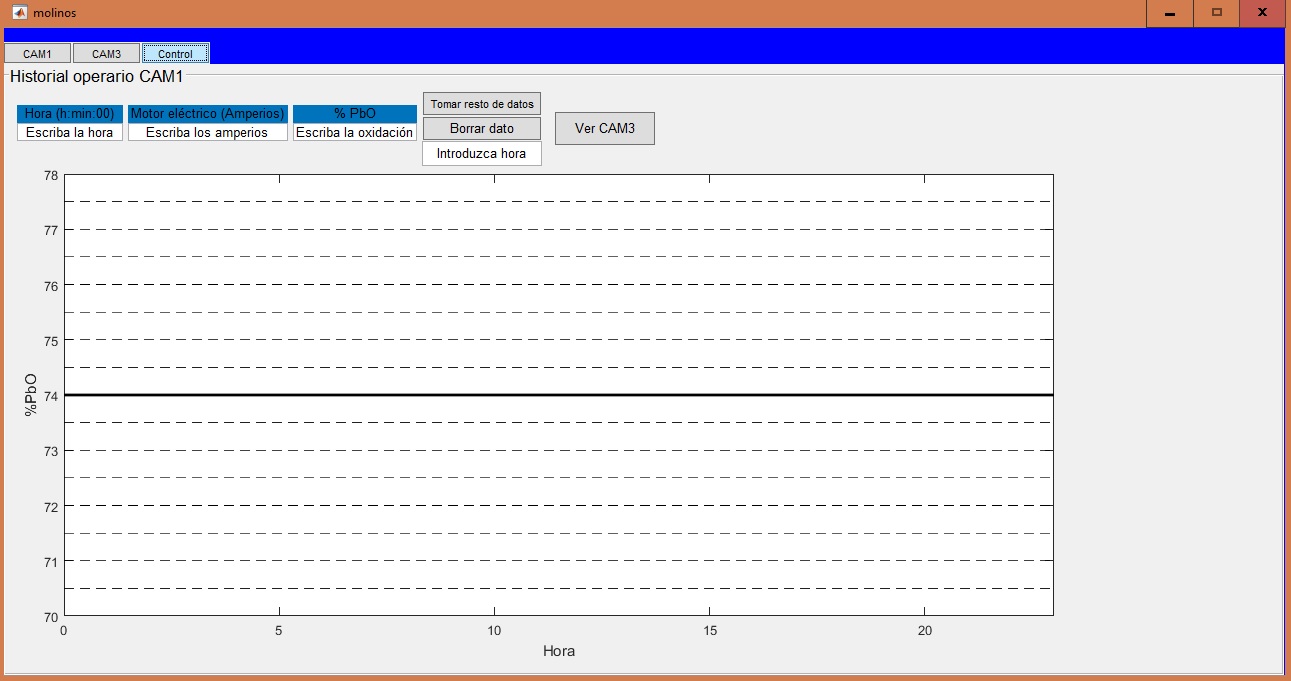Image resolution: width=1291 pixels, height=681 pixels.
Task: Click the x-axis tick label '5'
Action: (x=279, y=631)
